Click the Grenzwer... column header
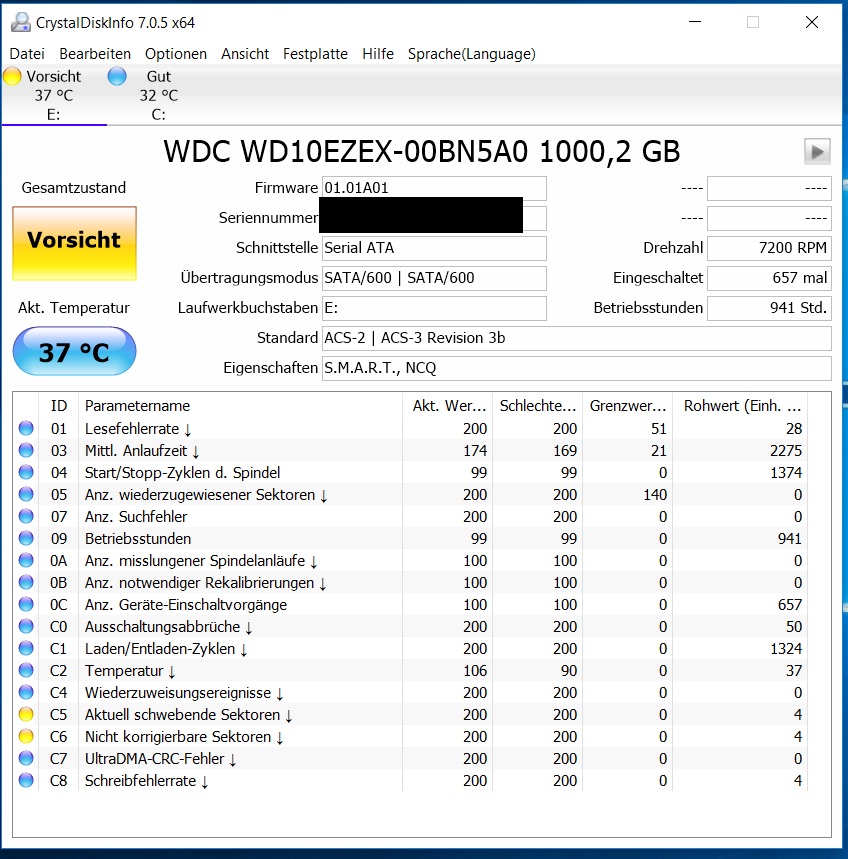The height and width of the screenshot is (859, 848). pos(628,406)
